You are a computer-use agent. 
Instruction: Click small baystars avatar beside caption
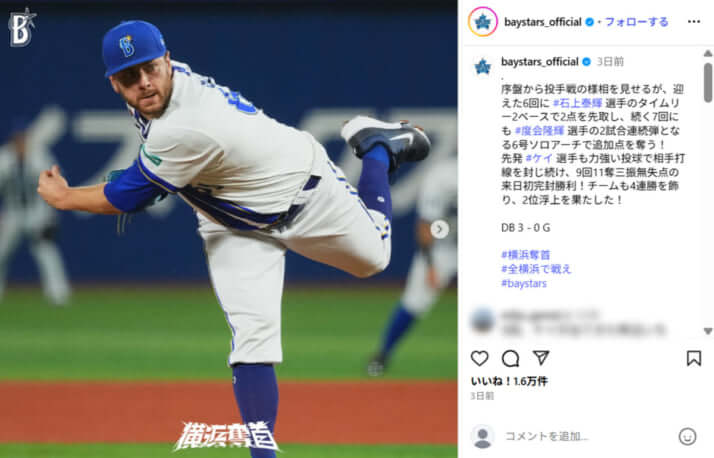pyautogui.click(x=483, y=67)
